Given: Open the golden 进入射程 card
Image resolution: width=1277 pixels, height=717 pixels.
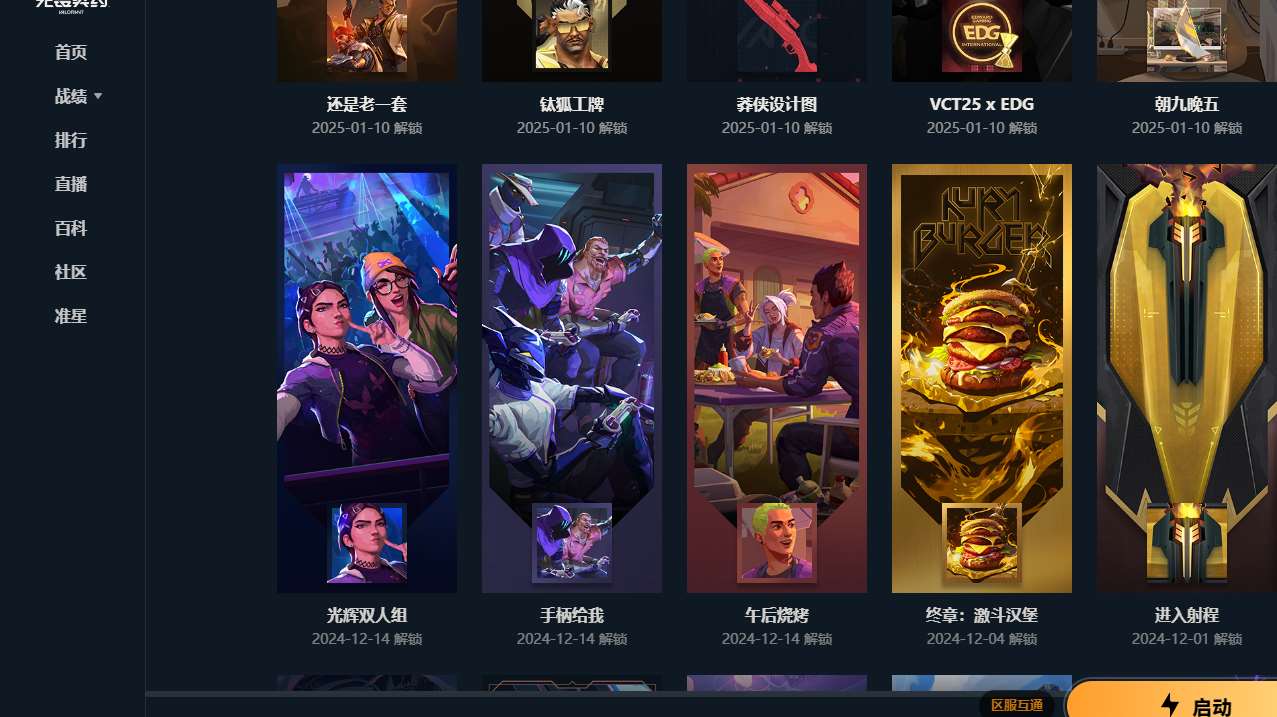Looking at the screenshot, I should pyautogui.click(x=1187, y=378).
